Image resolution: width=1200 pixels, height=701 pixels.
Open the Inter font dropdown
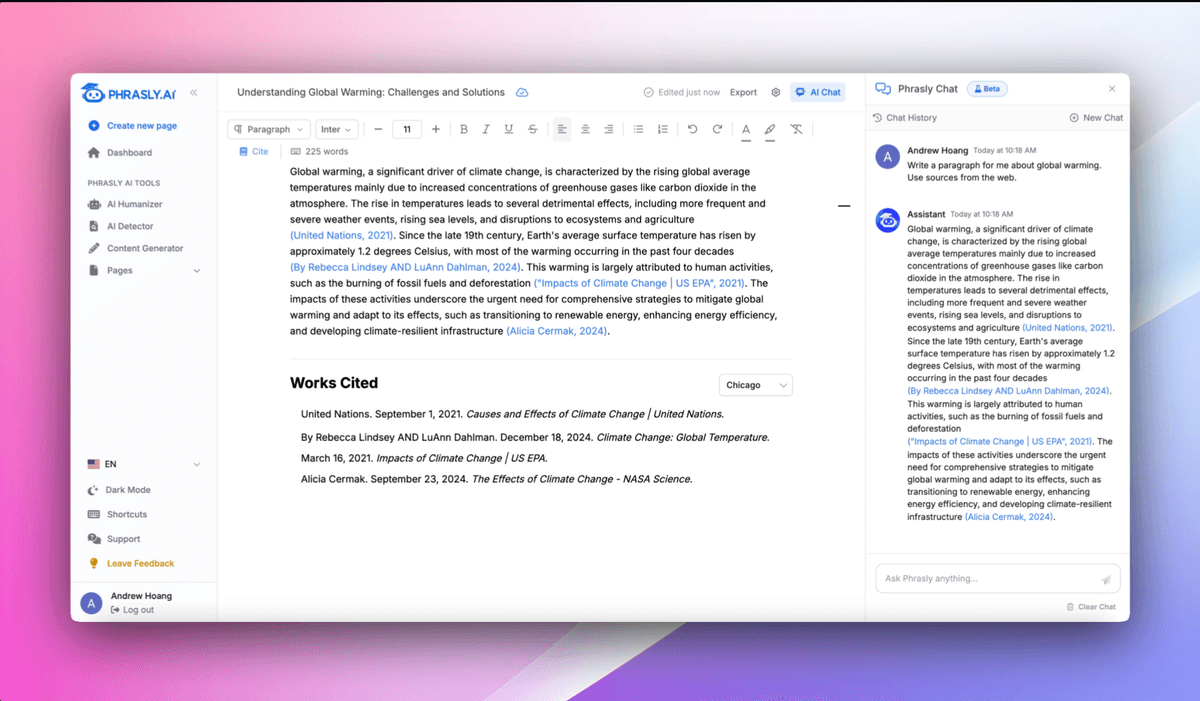pyautogui.click(x=336, y=129)
